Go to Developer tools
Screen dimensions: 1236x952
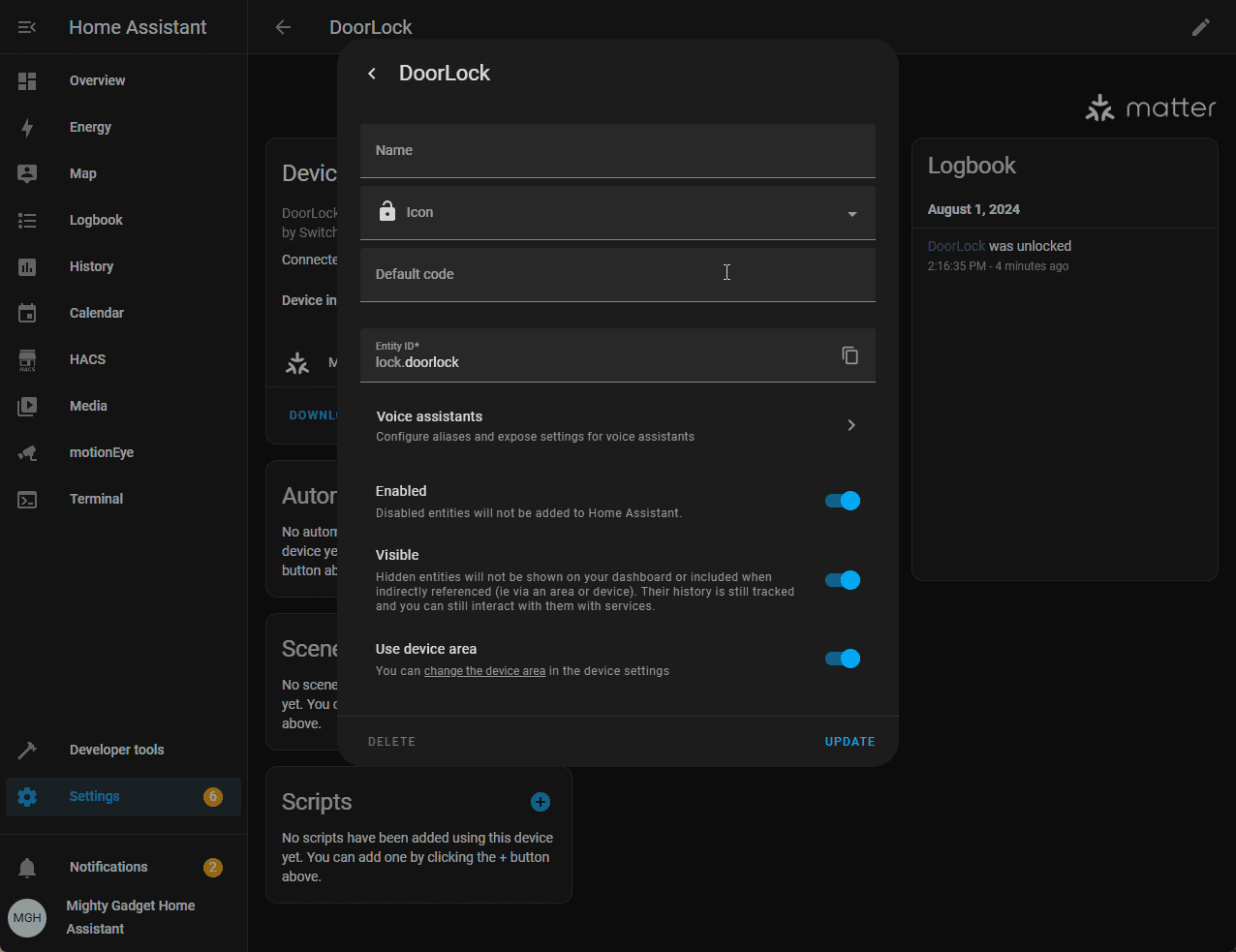point(116,750)
